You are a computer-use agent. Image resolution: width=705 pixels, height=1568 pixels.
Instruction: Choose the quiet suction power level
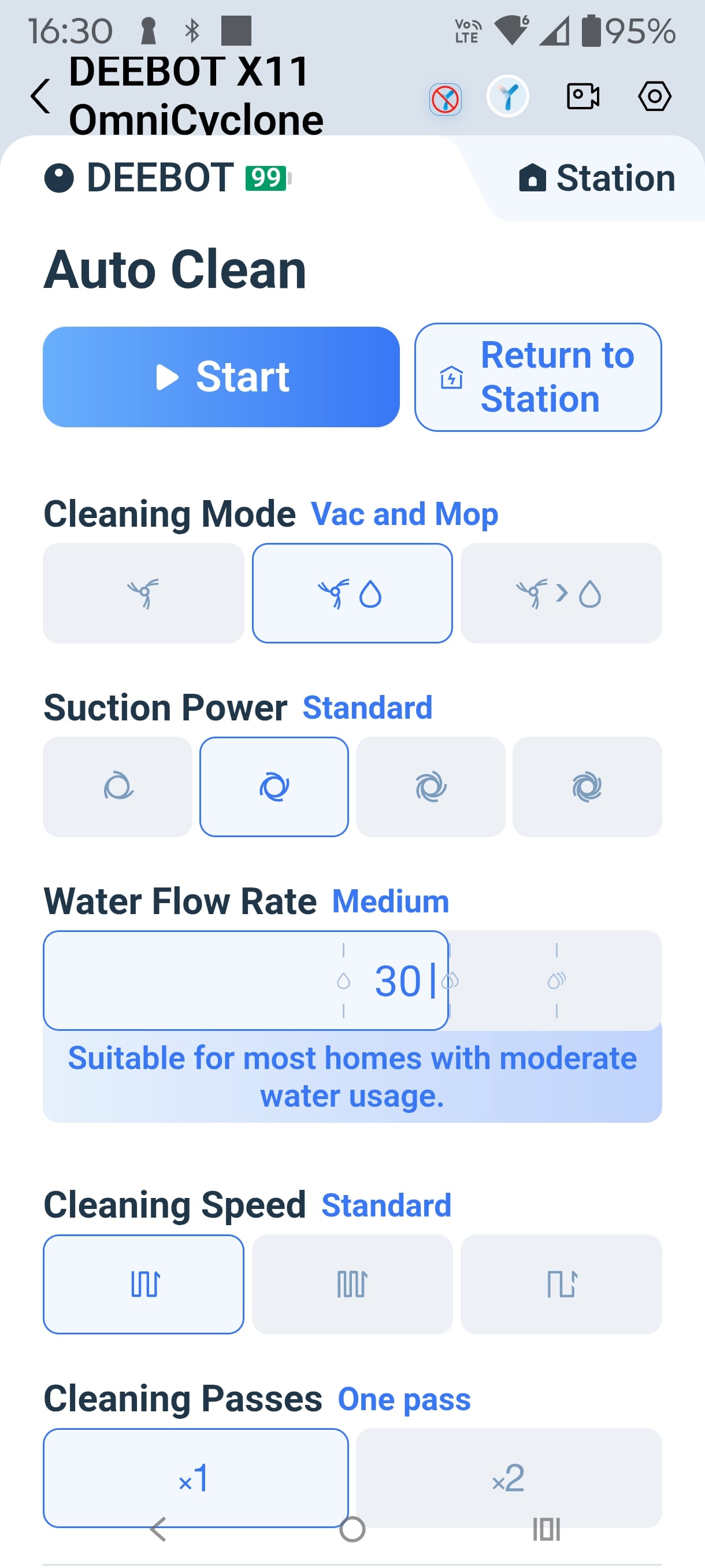[x=117, y=786]
